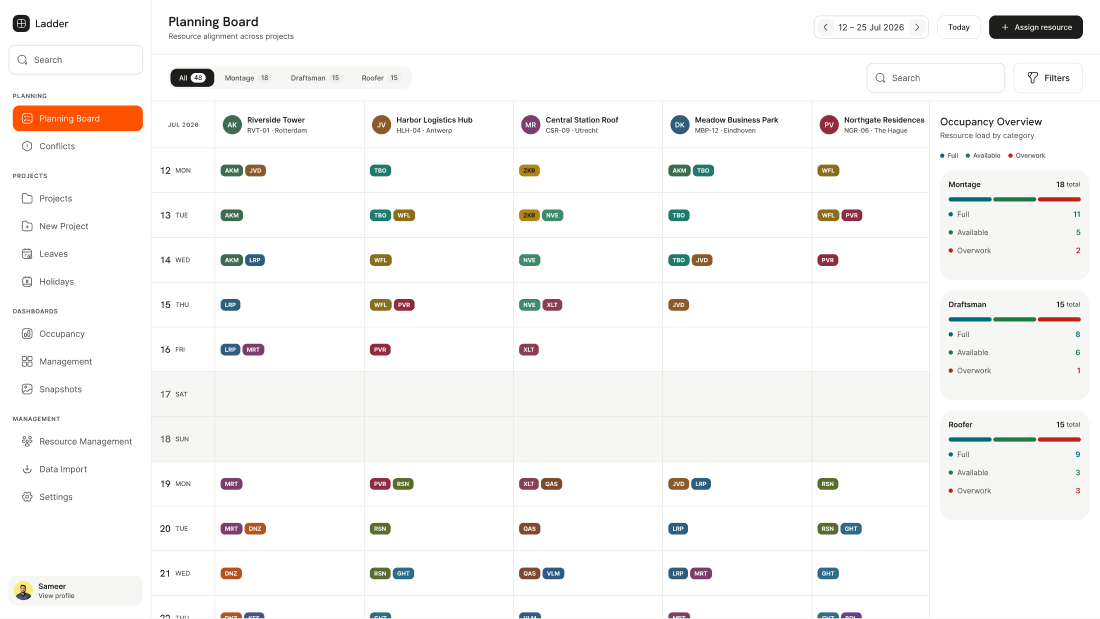The width and height of the screenshot is (1100, 619).
Task: Click Roofer occupancy progress bar
Action: 1014,439
